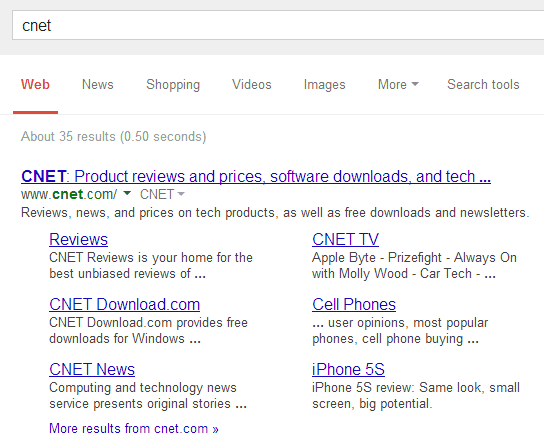Open the CNET TV sitelink
Viewport: 544px width, 448px height.
(345, 239)
